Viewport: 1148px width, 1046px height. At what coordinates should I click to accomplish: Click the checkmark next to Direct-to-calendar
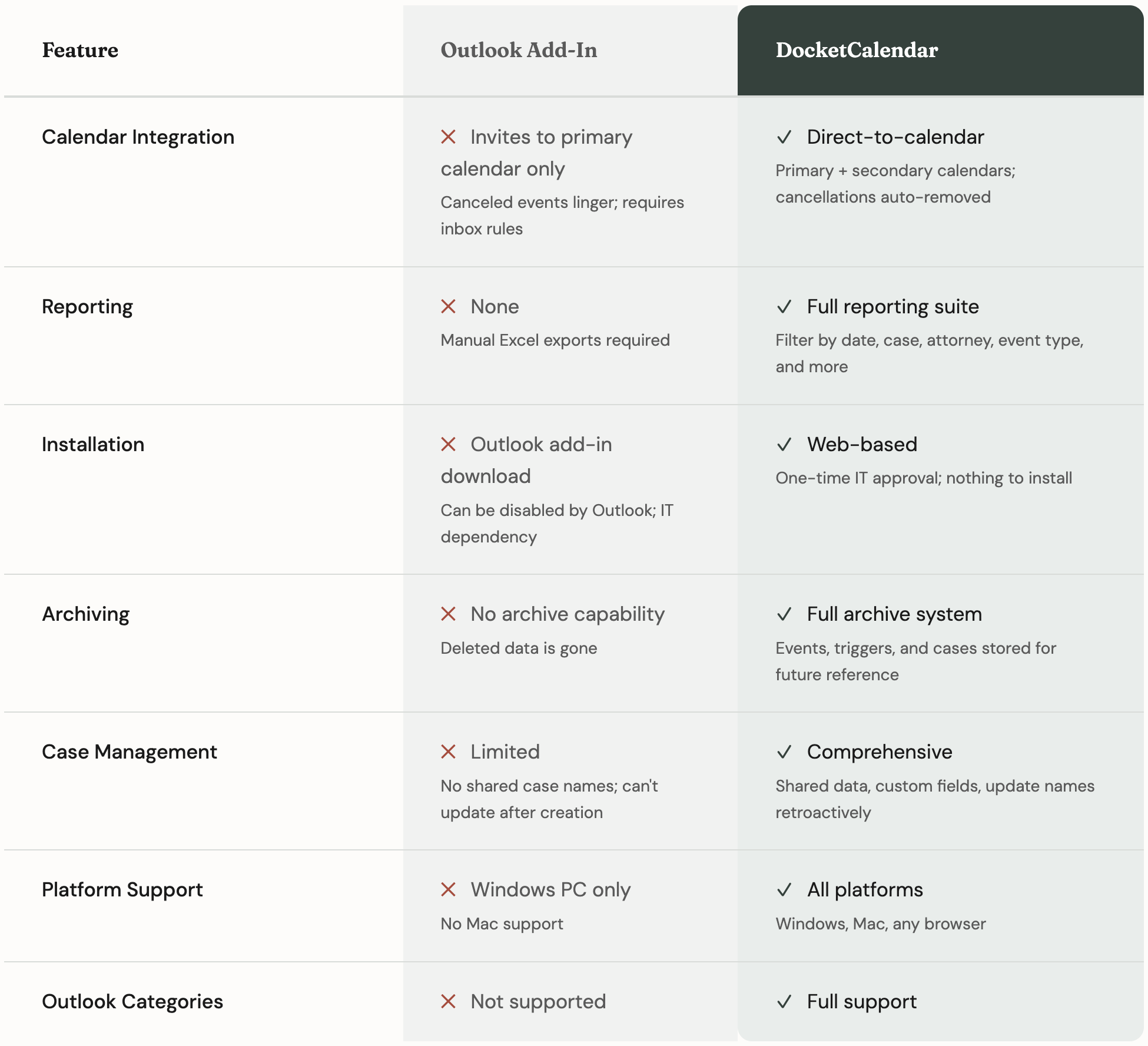click(x=784, y=137)
